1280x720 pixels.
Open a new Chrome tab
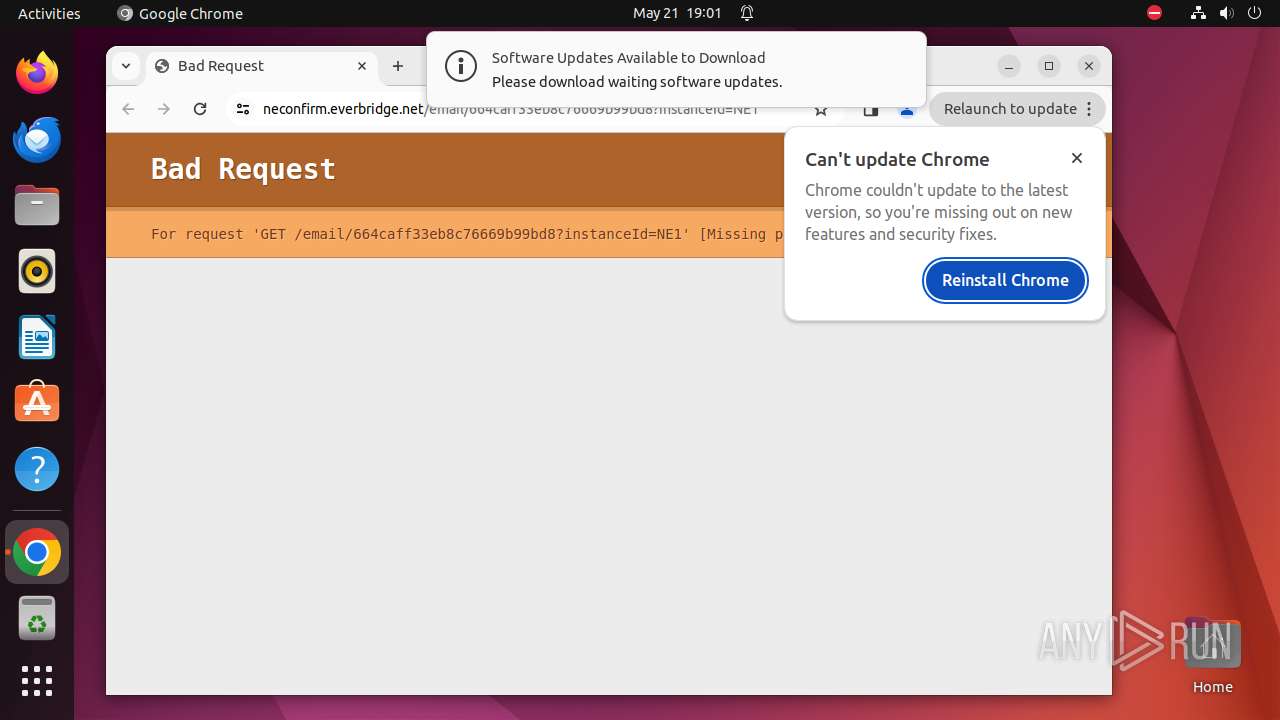pos(398,66)
